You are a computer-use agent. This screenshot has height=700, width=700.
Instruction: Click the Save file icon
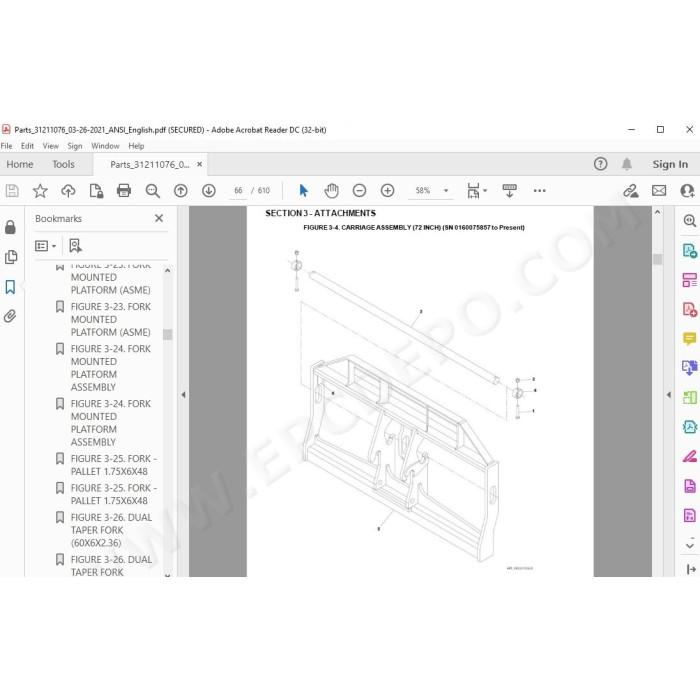click(x=12, y=191)
